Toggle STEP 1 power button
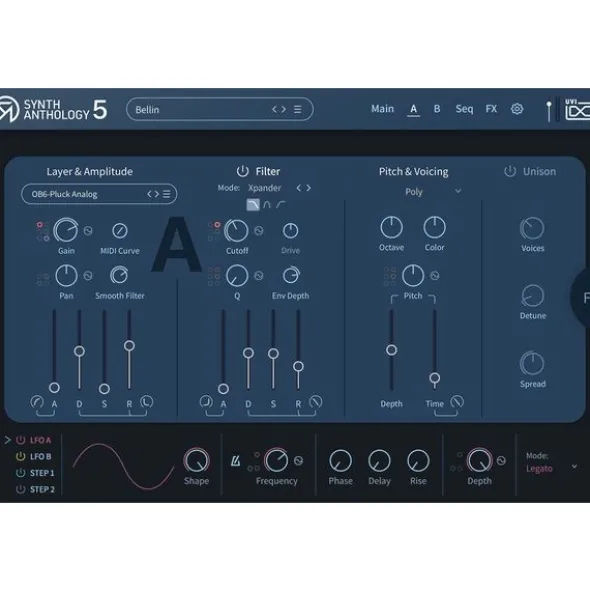The width and height of the screenshot is (590, 591). point(20,473)
